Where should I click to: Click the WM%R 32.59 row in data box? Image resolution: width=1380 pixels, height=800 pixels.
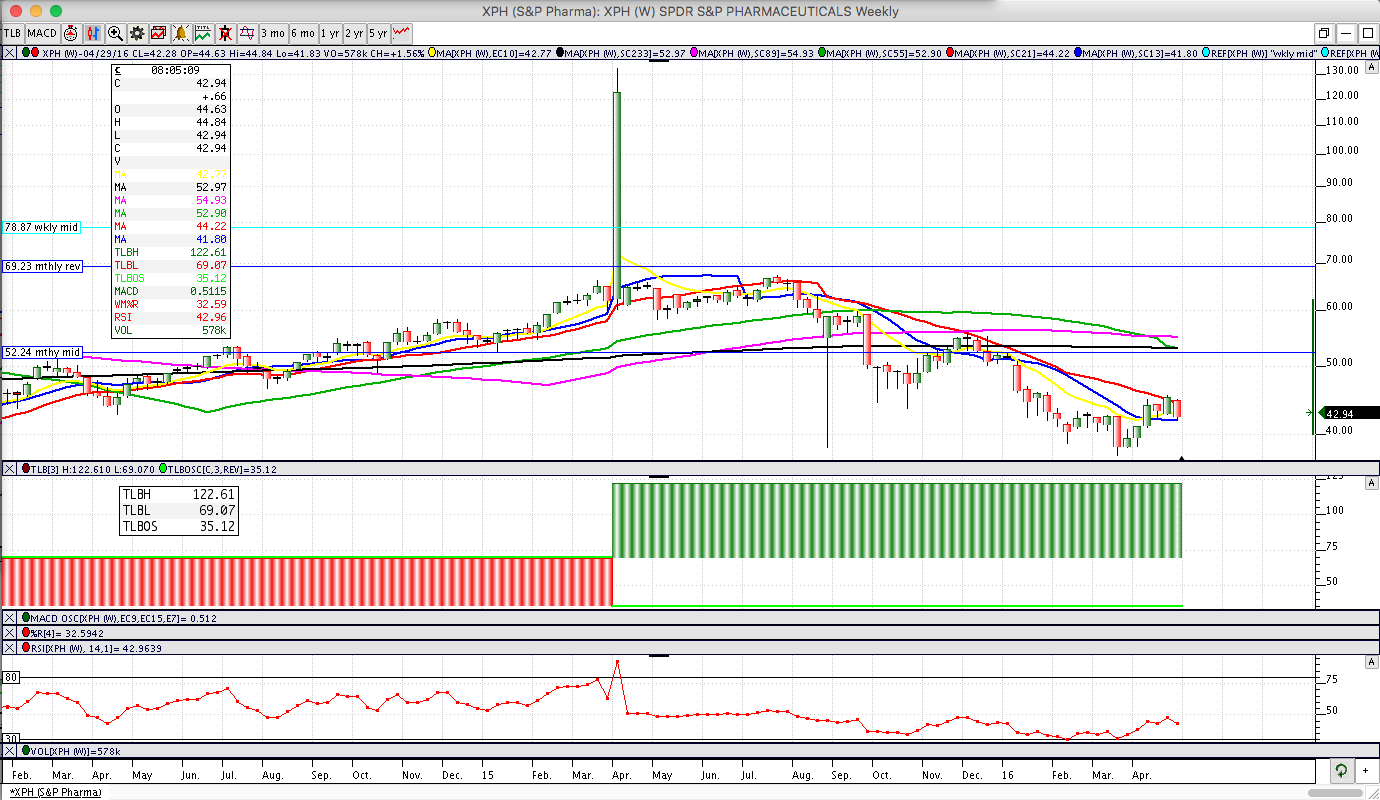(x=171, y=303)
